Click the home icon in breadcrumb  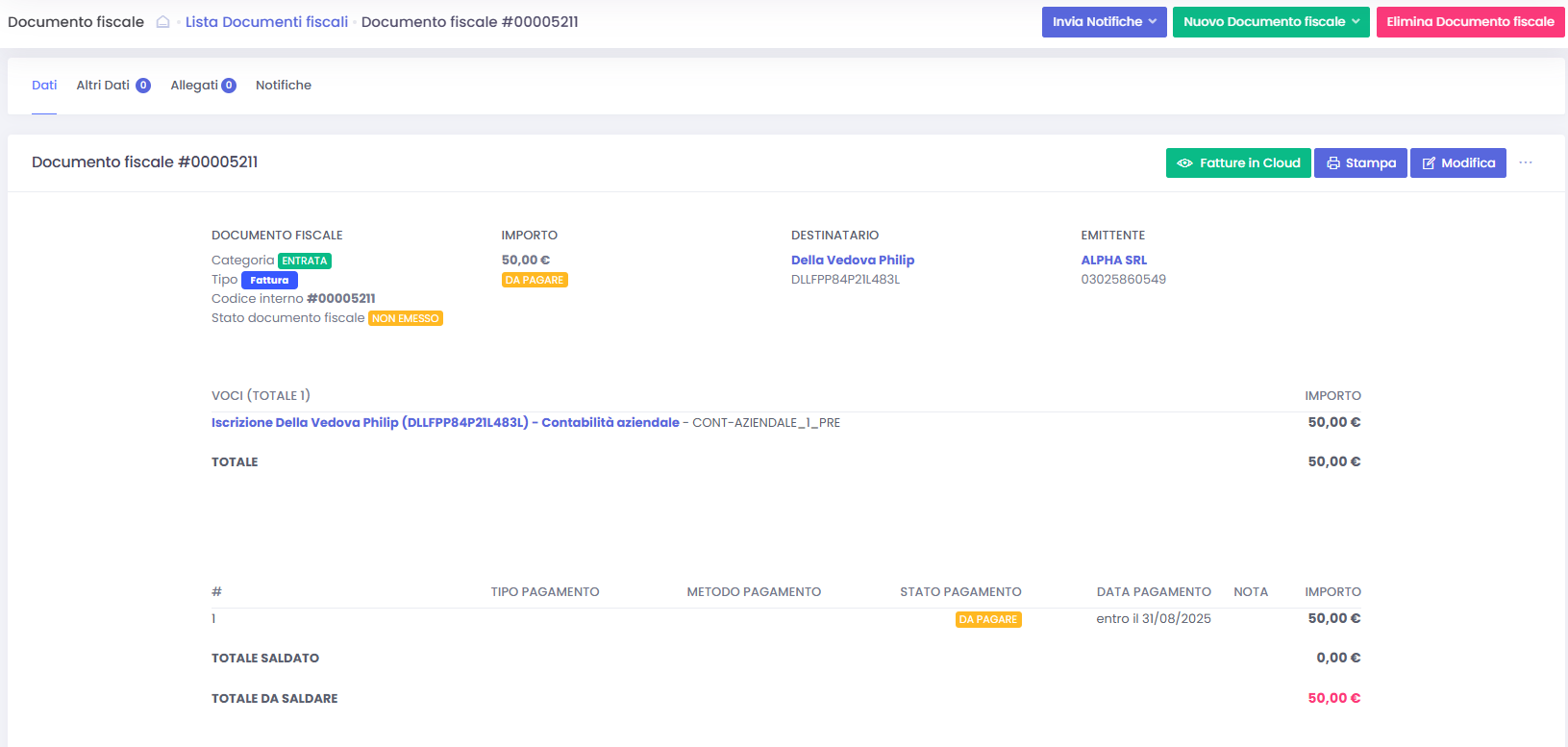click(x=163, y=22)
